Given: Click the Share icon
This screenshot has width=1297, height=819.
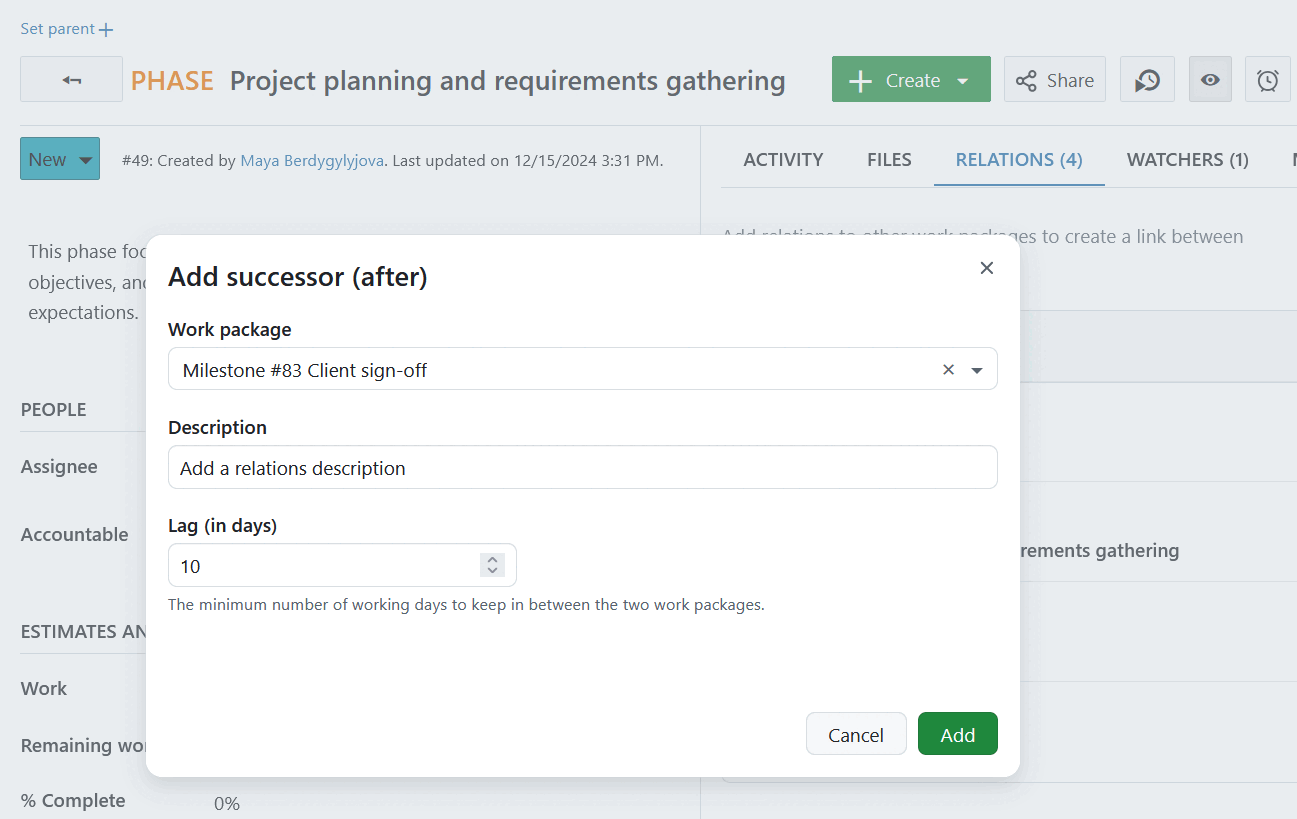Looking at the screenshot, I should click(x=1054, y=79).
